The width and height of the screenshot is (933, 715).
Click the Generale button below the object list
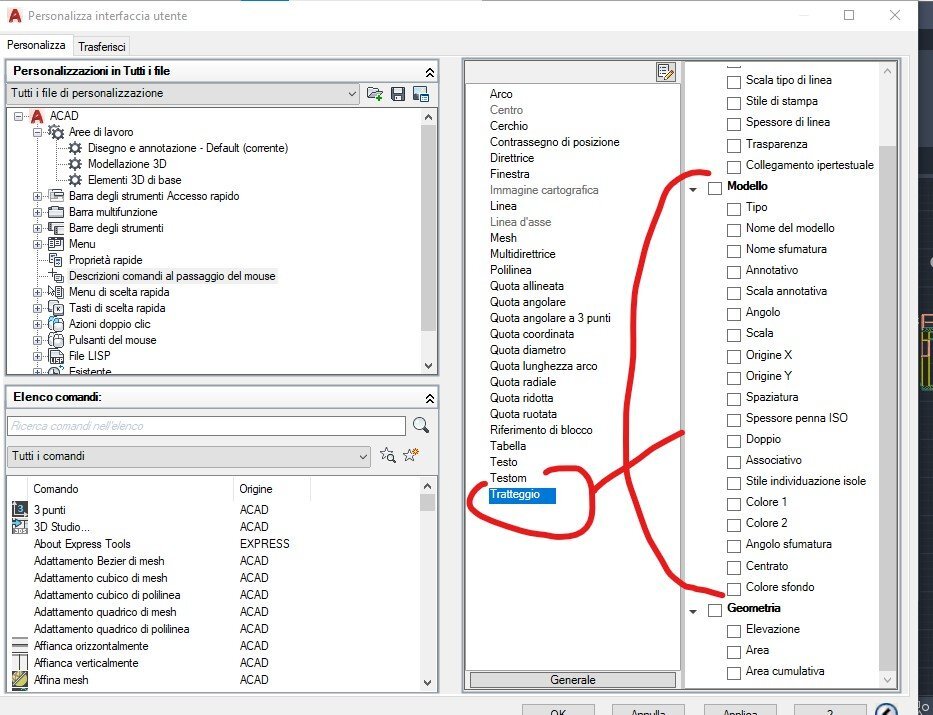pos(572,679)
